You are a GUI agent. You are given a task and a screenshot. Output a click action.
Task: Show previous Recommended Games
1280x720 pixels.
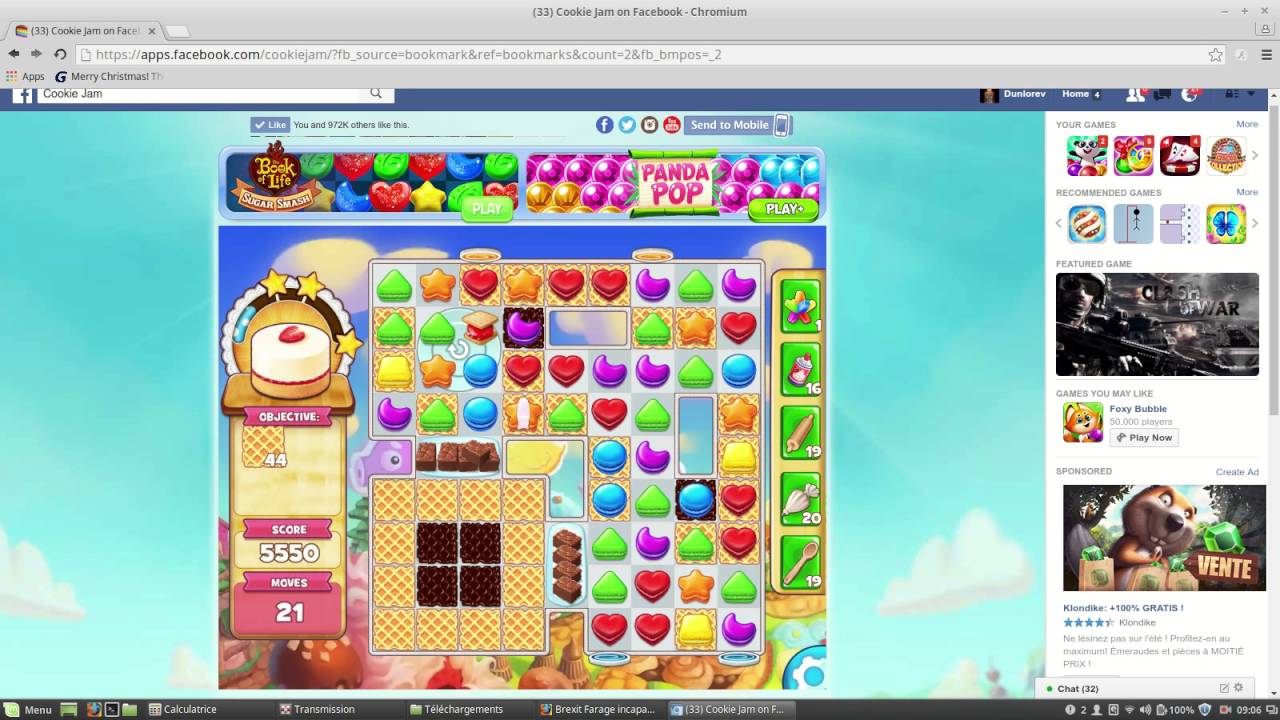1059,224
